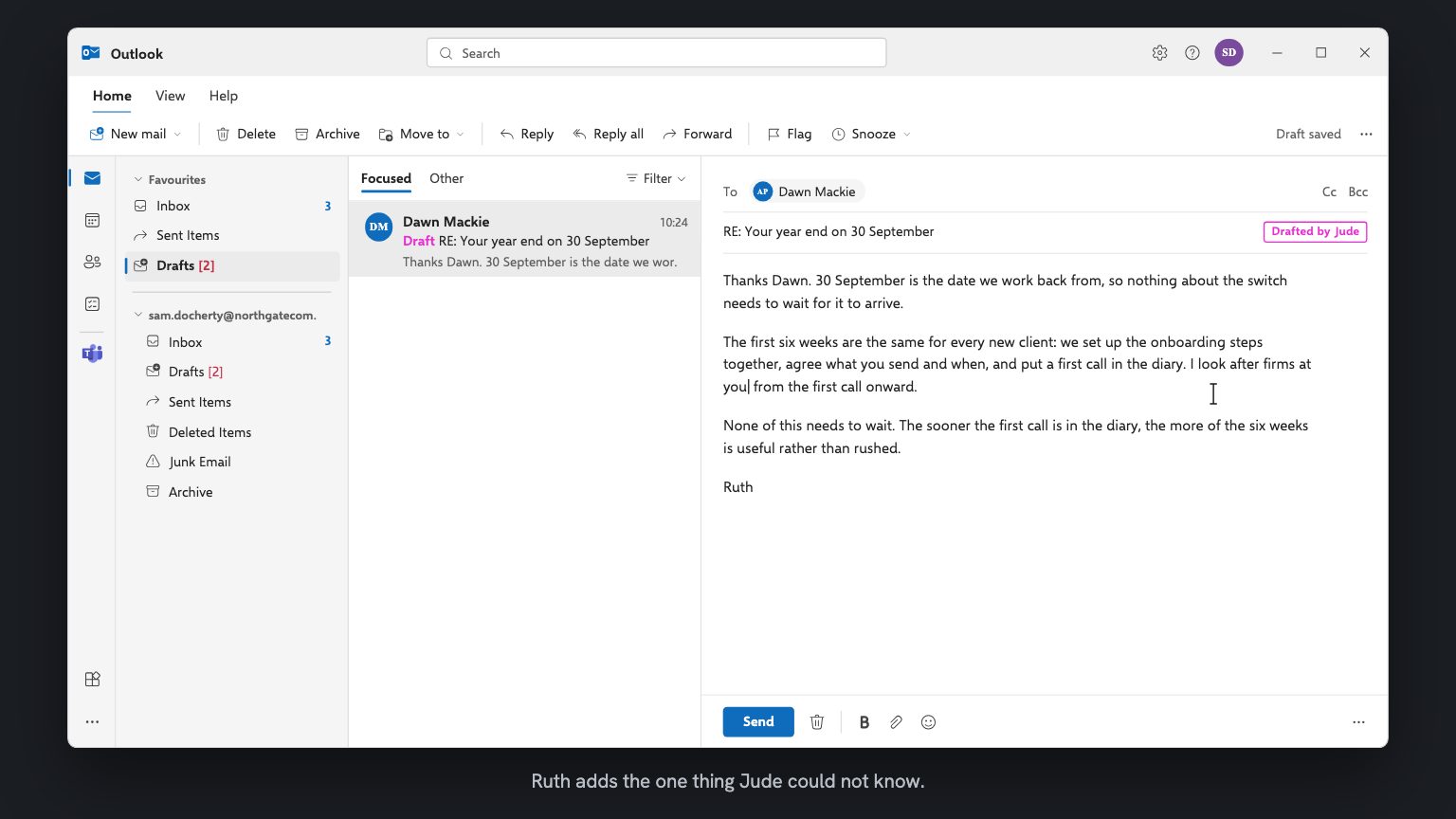Switch to View ribbon tab
Viewport: 1456px width, 819px height.
point(170,96)
